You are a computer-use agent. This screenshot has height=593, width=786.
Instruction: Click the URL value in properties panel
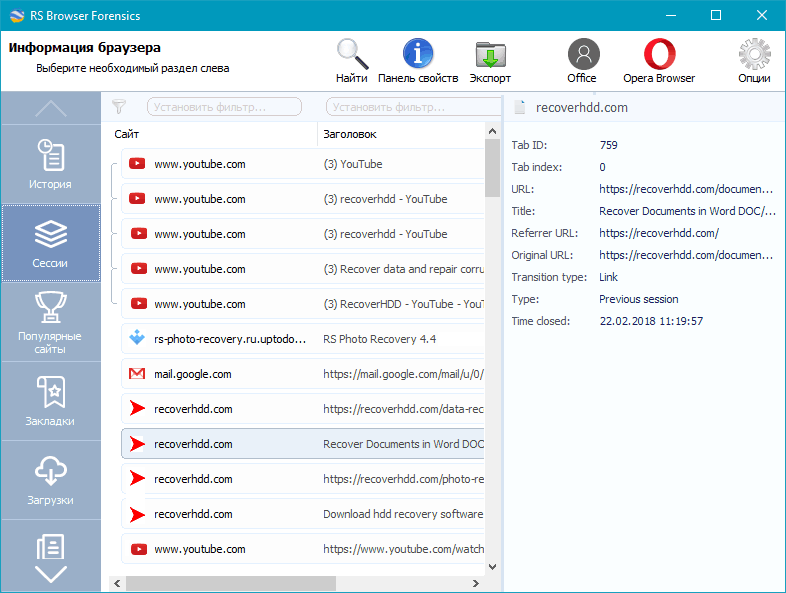pyautogui.click(x=686, y=189)
